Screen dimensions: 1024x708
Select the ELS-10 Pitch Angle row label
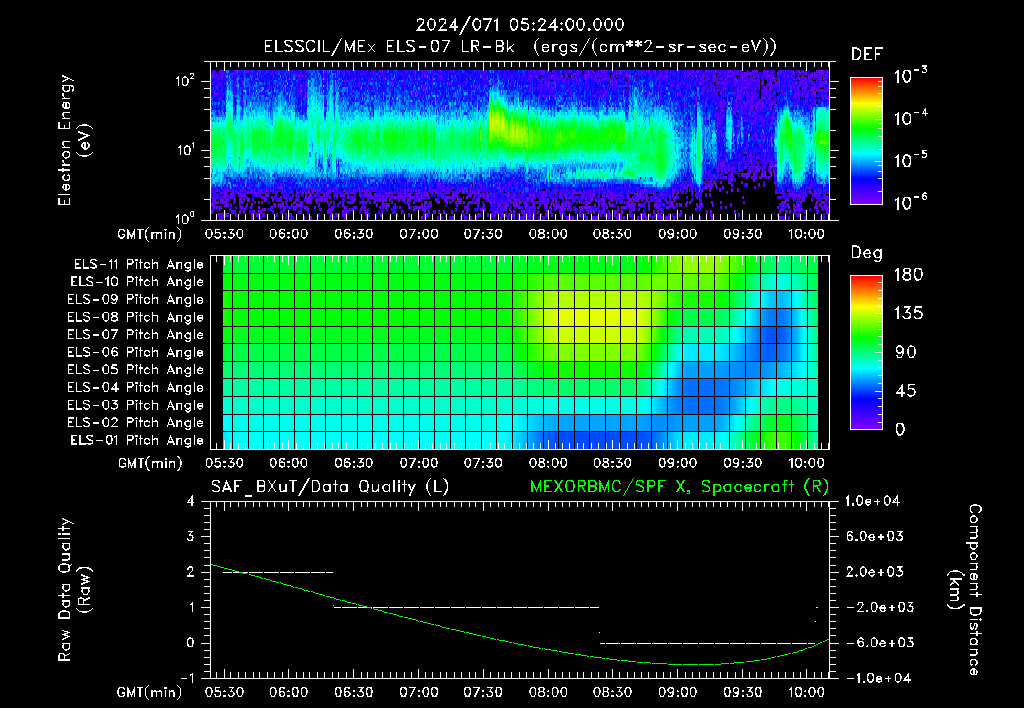pyautogui.click(x=137, y=282)
